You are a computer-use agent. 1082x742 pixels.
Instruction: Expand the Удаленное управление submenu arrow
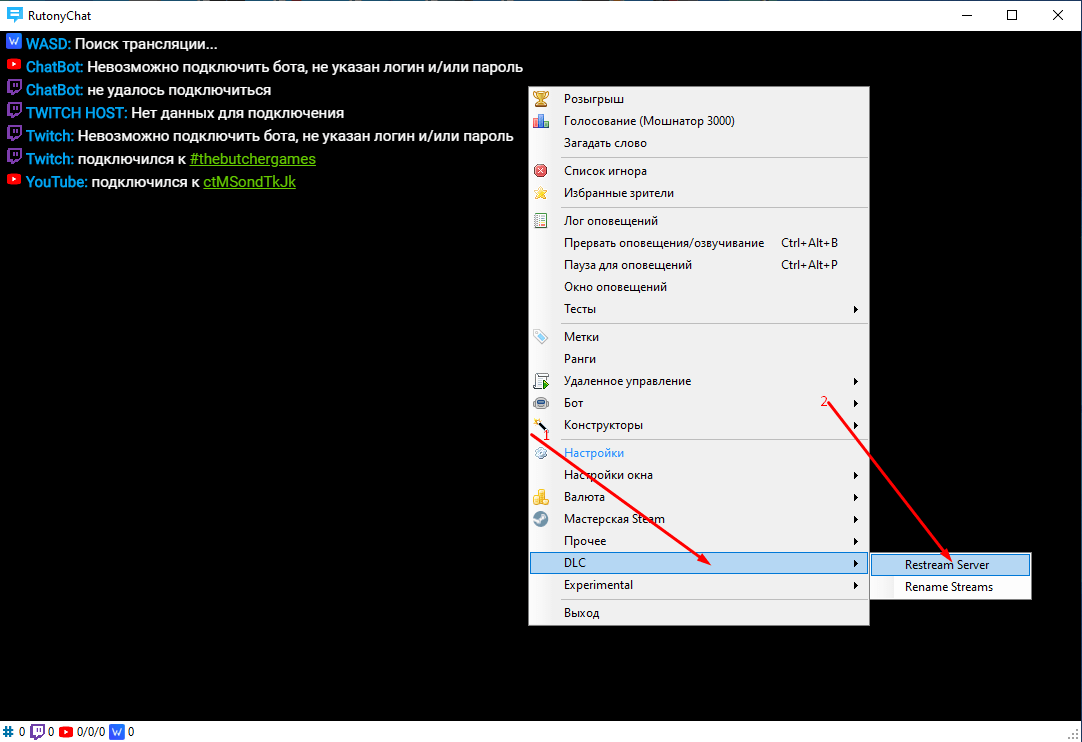coord(856,381)
